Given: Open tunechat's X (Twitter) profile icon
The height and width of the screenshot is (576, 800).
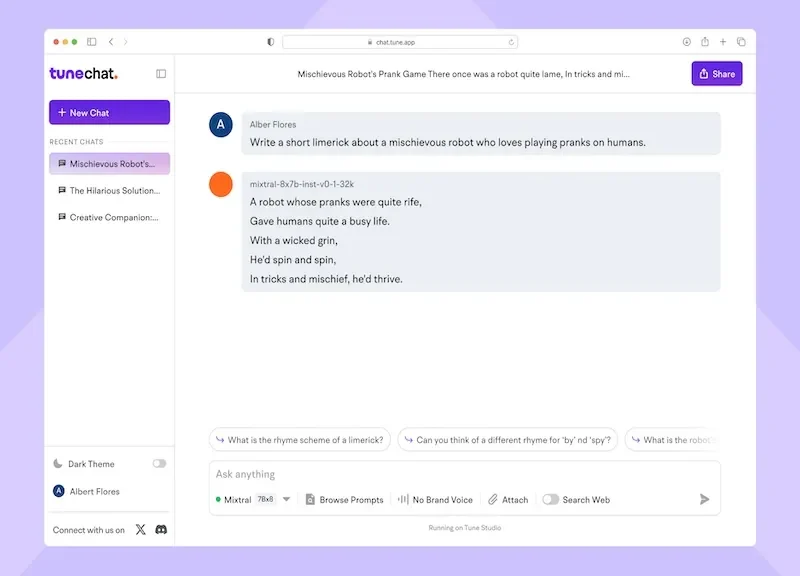Looking at the screenshot, I should (141, 530).
